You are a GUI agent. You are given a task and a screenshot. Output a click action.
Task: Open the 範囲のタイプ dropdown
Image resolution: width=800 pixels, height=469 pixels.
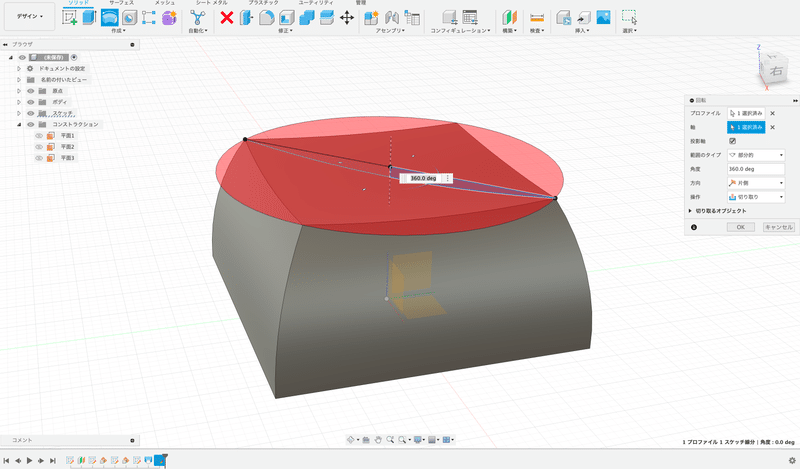756,155
